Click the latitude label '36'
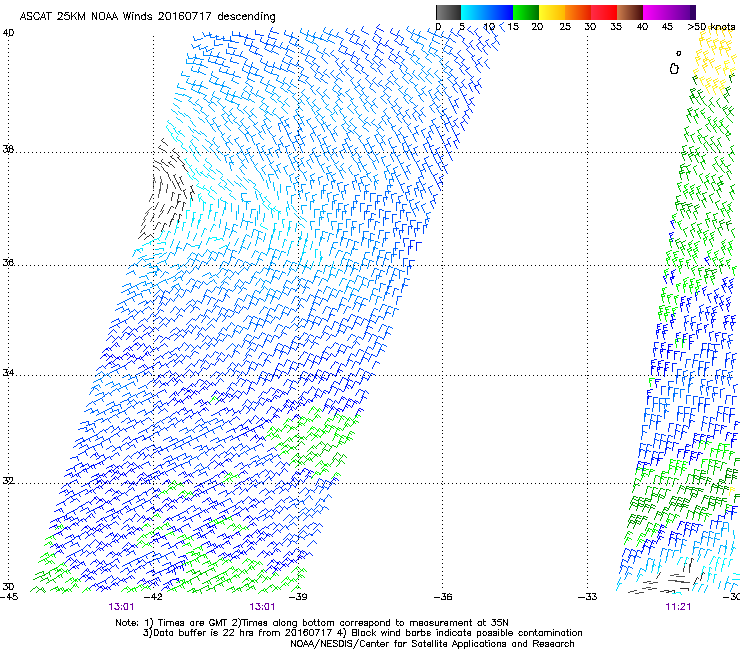 point(8,262)
